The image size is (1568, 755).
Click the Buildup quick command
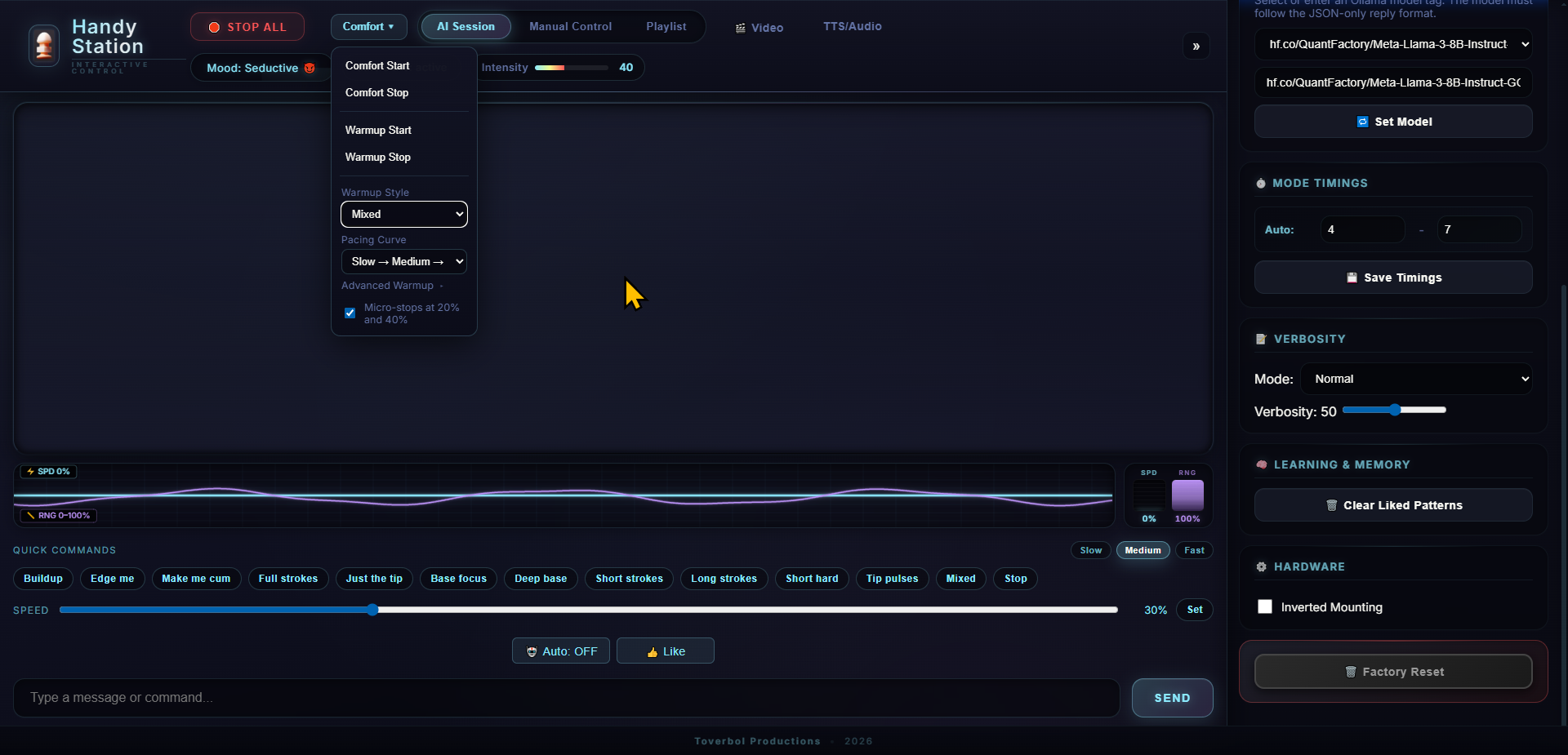(x=43, y=579)
